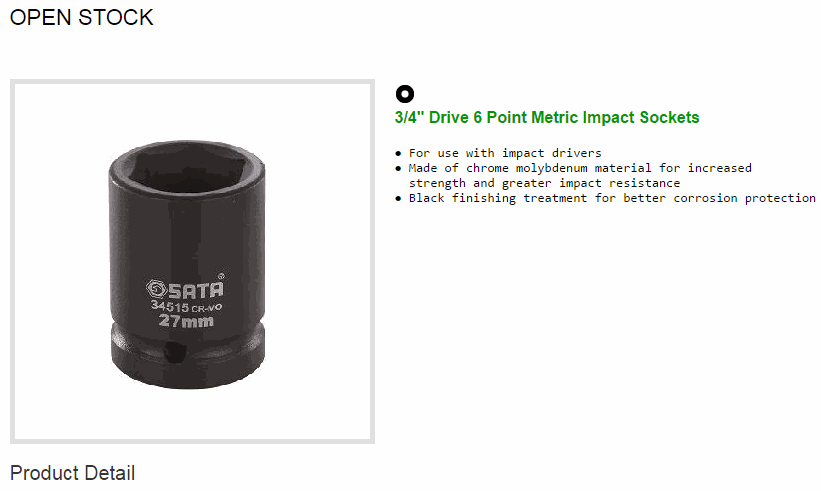Click the 34515 CR-VO part number engraving
Screen dimensions: 821x491
tap(186, 306)
